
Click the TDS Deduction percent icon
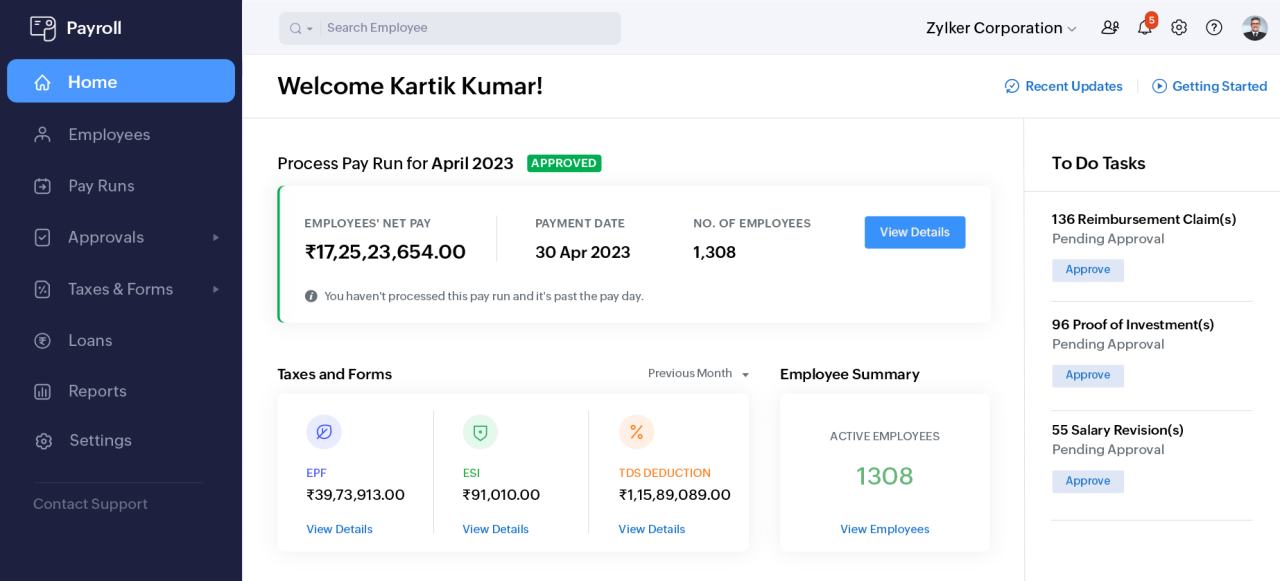pos(637,432)
